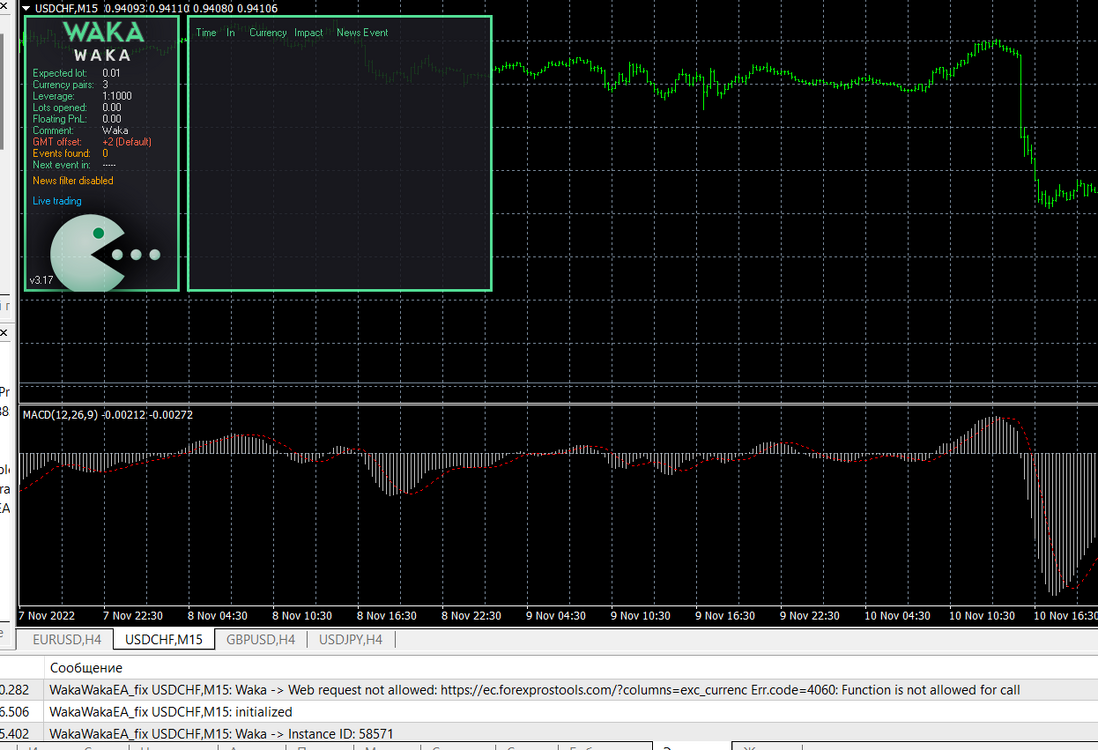The height and width of the screenshot is (750, 1098).
Task: Click the Pac-Man icon in the Waka panel
Action: (89, 254)
